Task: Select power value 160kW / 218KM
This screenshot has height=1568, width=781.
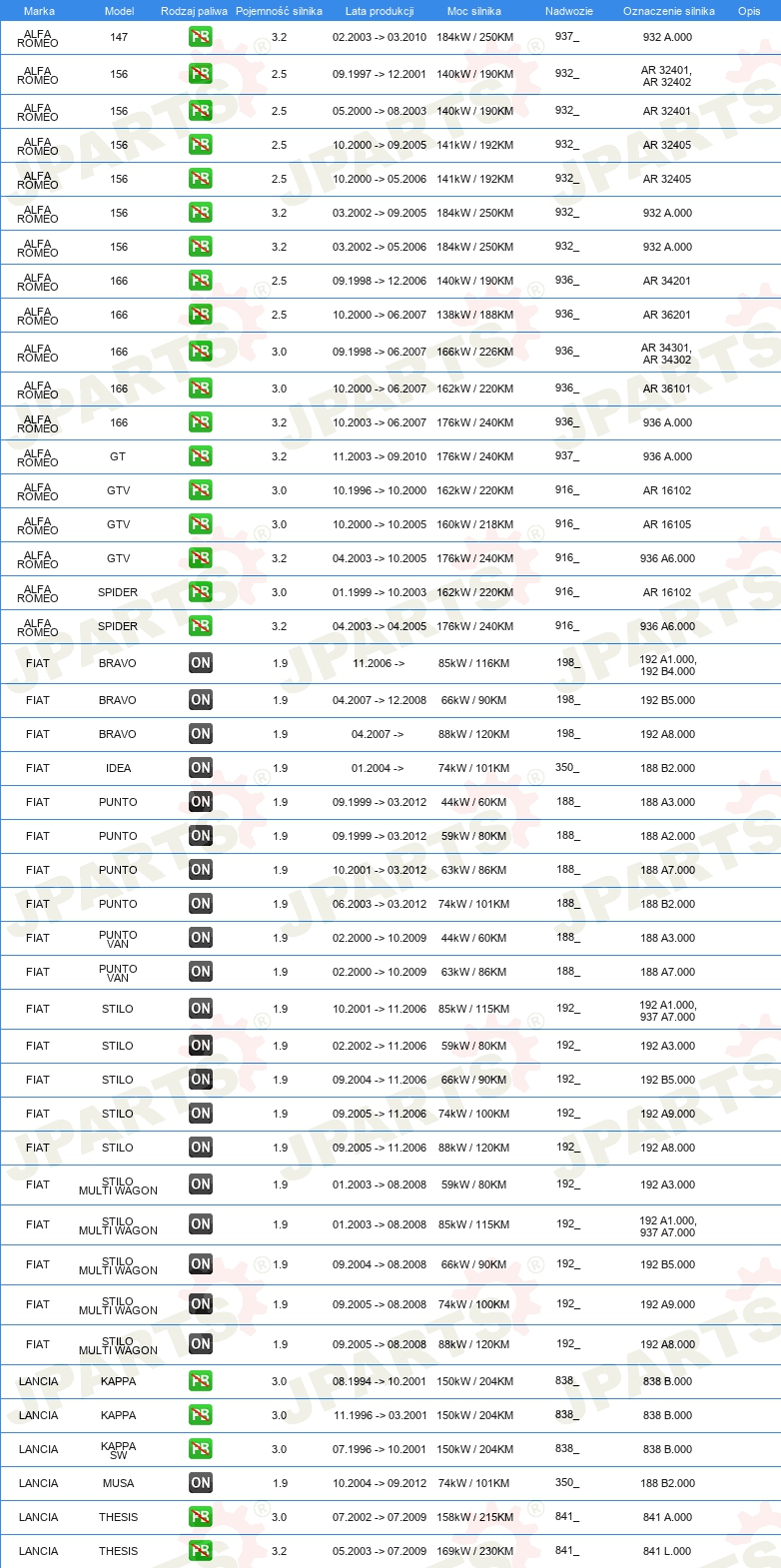Action: click(x=475, y=524)
